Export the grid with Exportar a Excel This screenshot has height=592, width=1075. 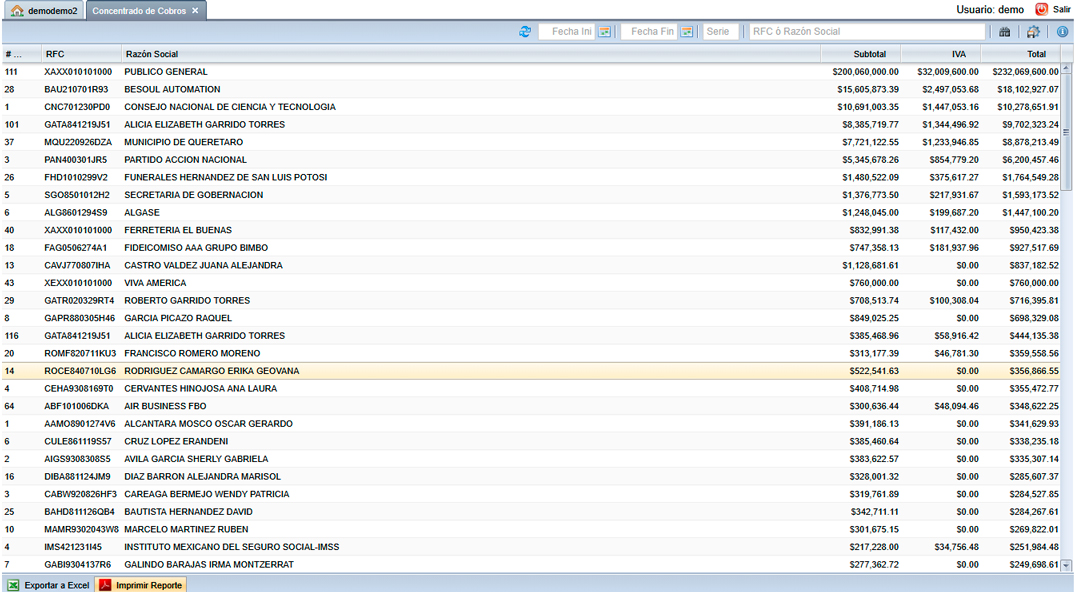[x=48, y=585]
